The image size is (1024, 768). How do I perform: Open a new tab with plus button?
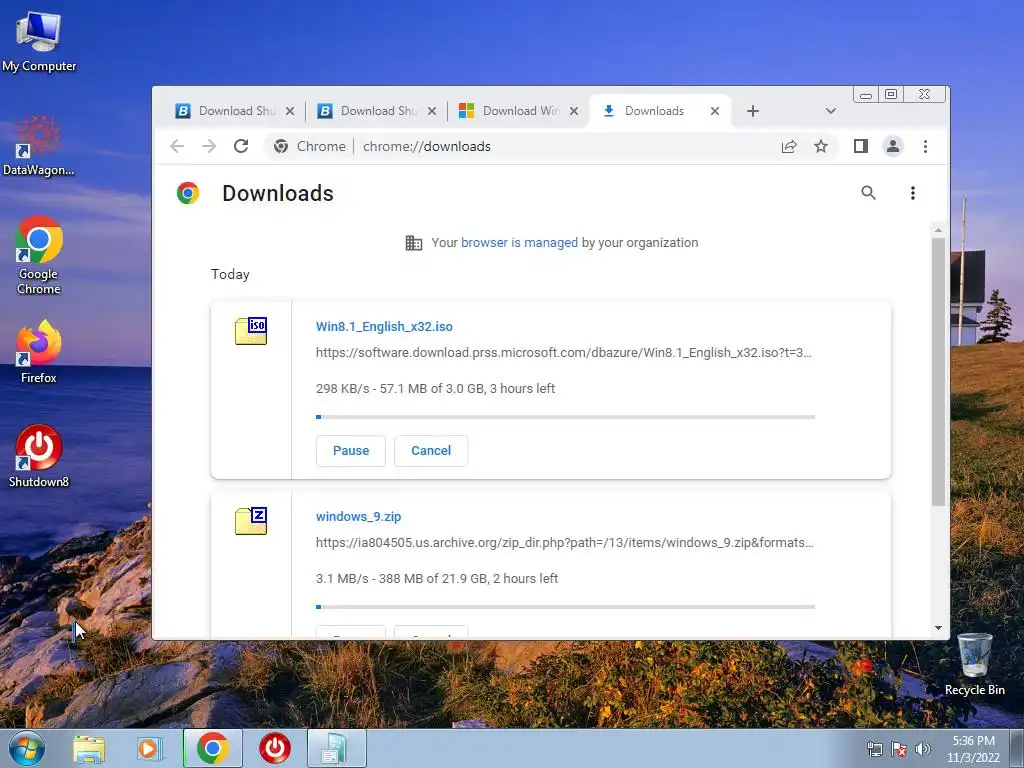point(753,111)
